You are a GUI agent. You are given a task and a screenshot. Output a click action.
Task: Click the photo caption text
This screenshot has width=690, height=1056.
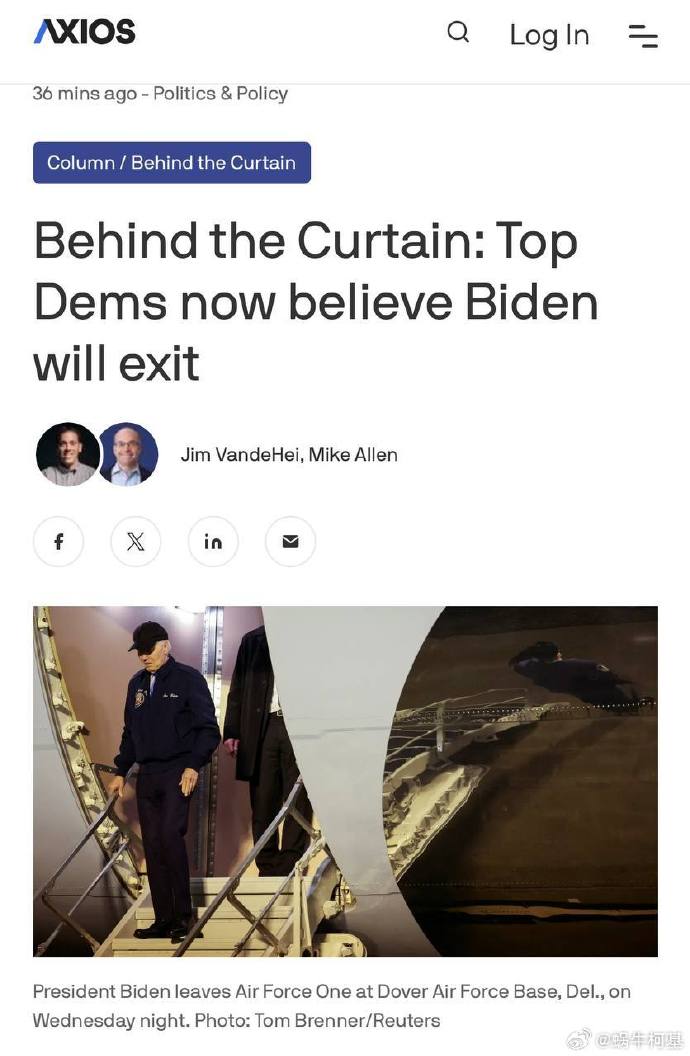pos(332,1005)
